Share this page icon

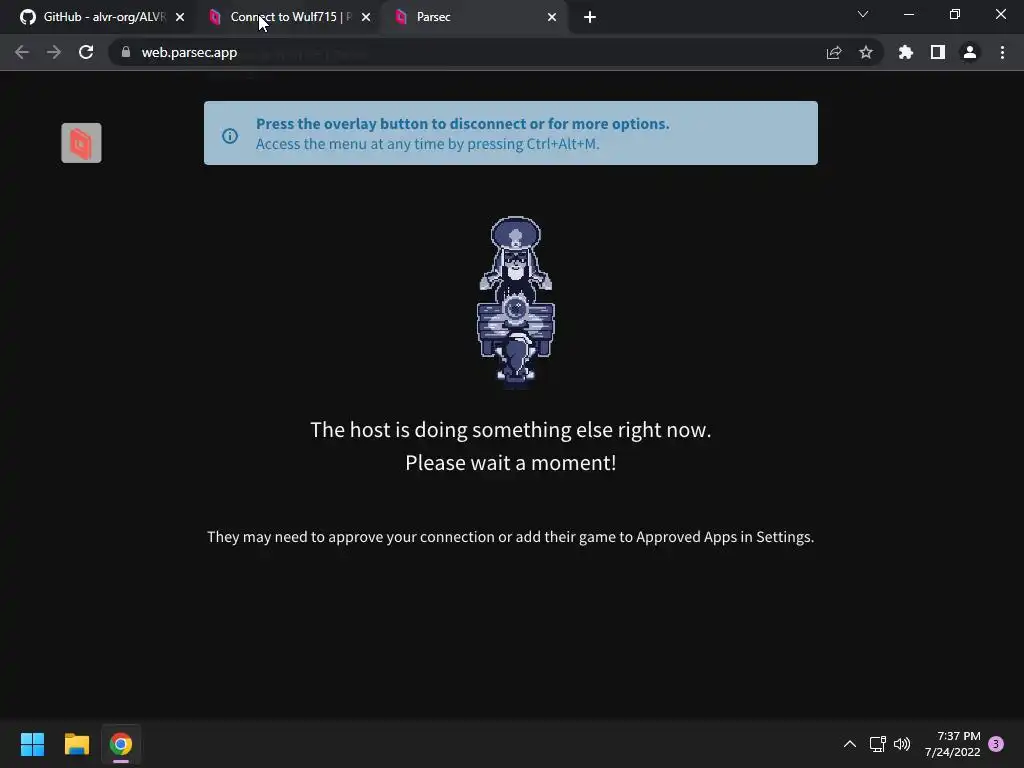pyautogui.click(x=834, y=52)
